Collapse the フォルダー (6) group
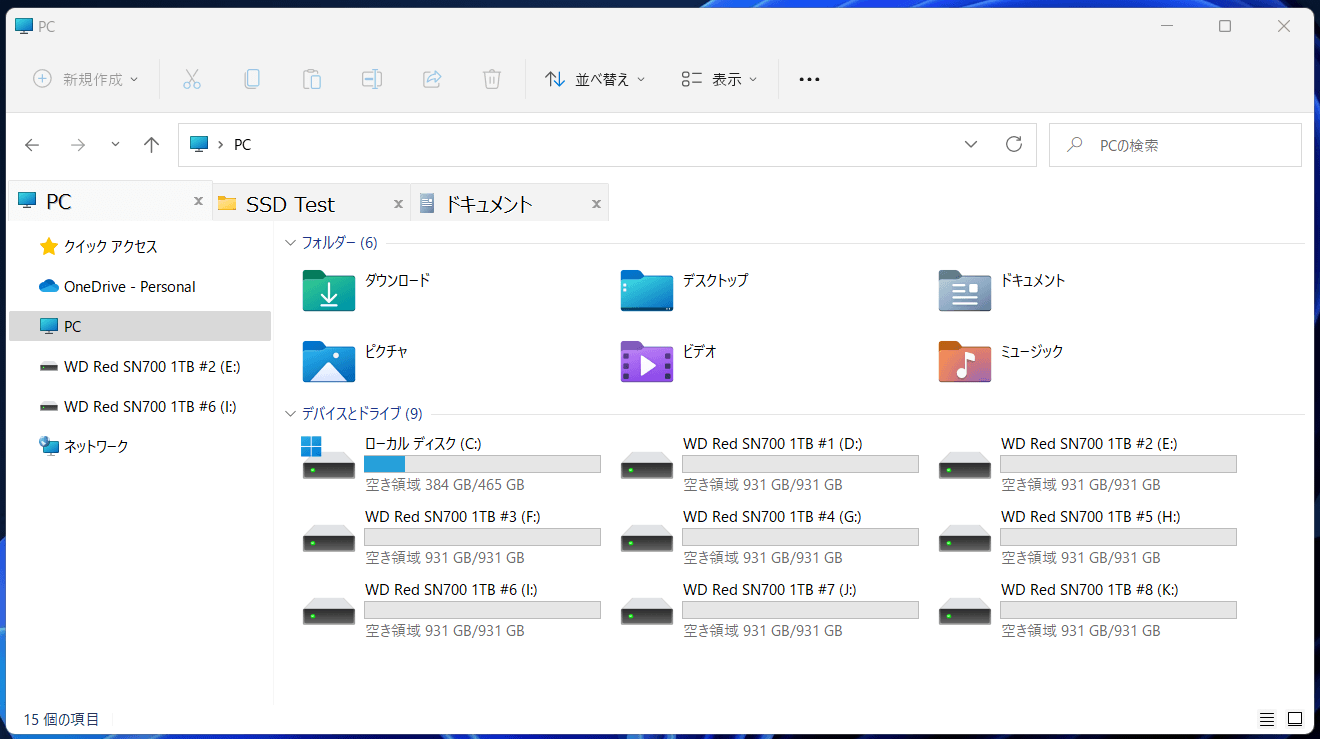The width and height of the screenshot is (1320, 739). pyautogui.click(x=291, y=242)
